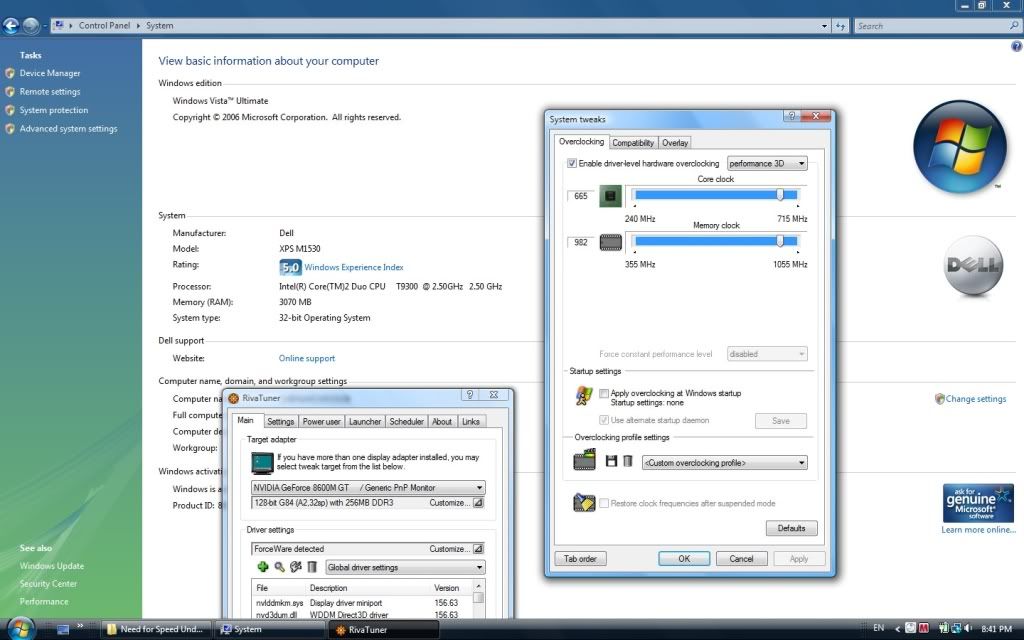Click the RivaTuner driver file list scrollbar
Viewport: 1024px width, 640px height.
(479, 600)
